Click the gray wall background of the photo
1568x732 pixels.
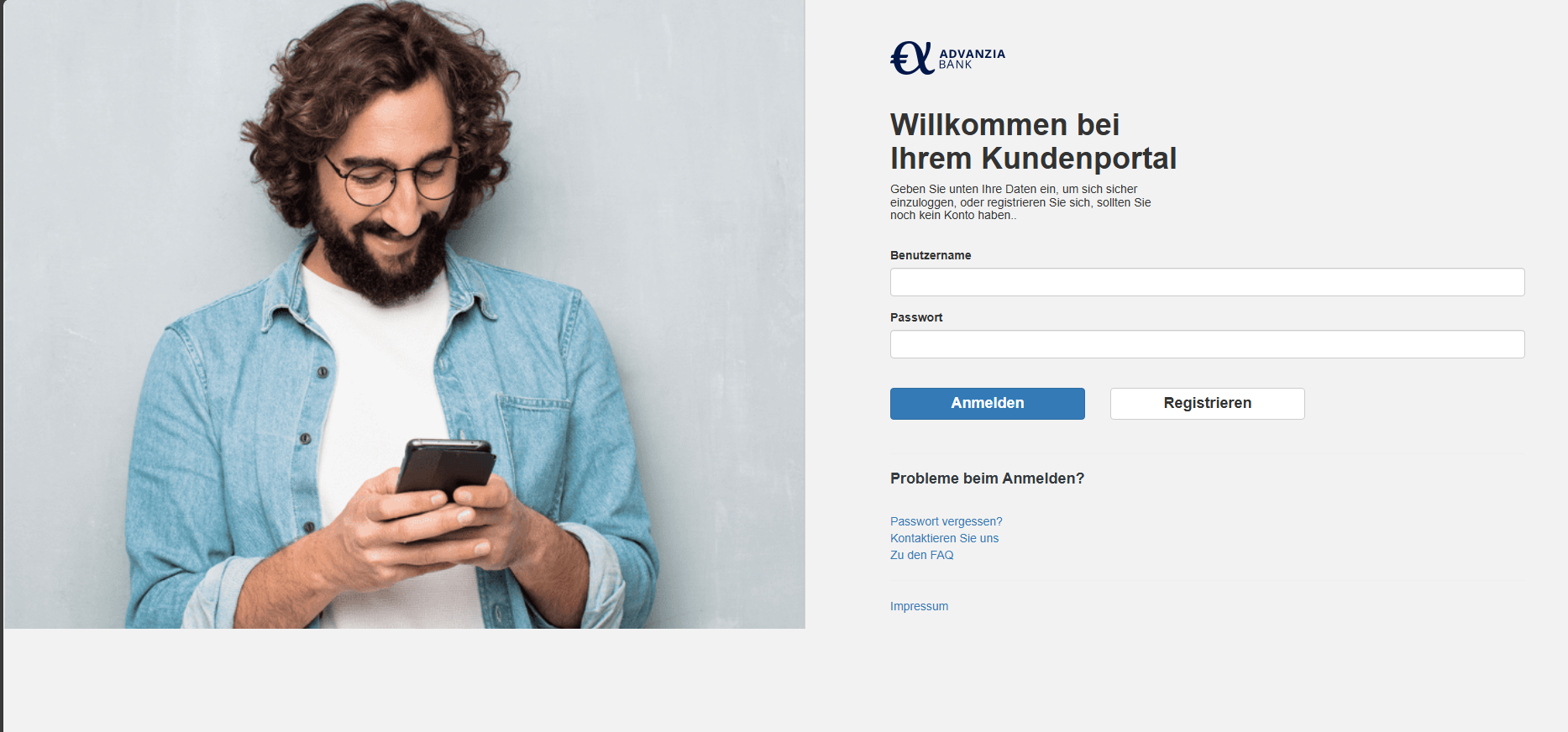point(697,210)
